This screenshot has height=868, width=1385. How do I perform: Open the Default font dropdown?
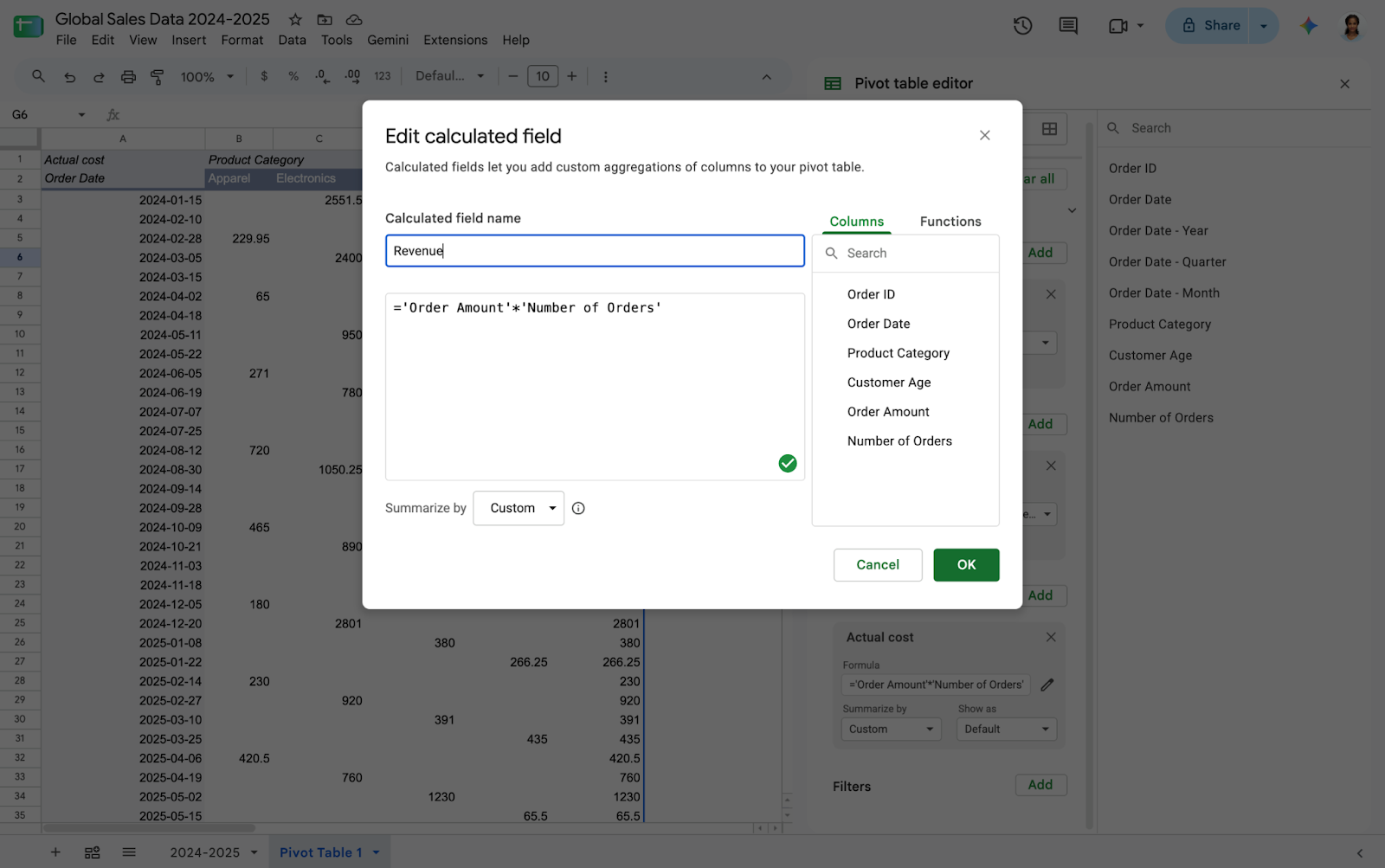coord(449,76)
